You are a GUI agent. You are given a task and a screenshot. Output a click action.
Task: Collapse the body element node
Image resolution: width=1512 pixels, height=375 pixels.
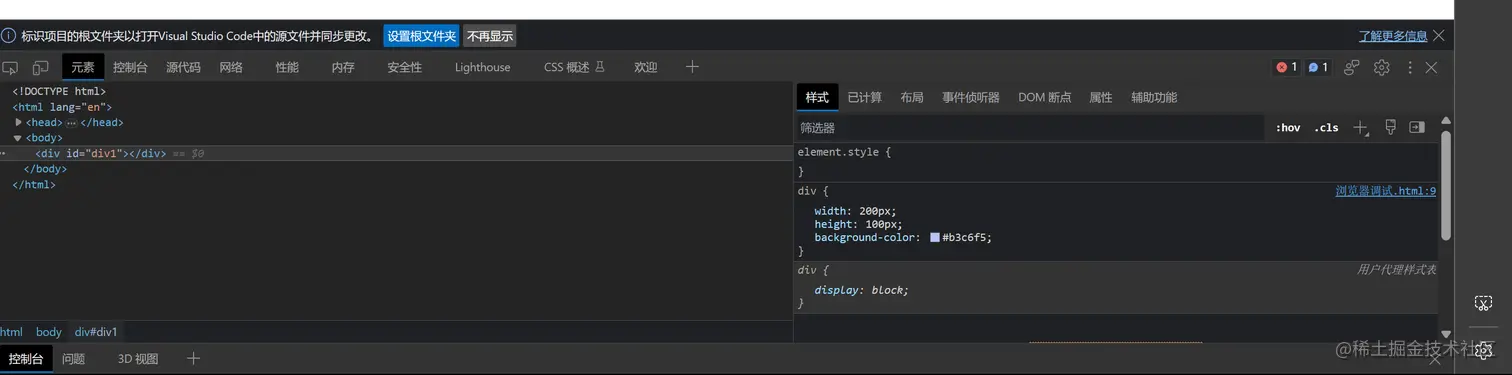(x=18, y=138)
